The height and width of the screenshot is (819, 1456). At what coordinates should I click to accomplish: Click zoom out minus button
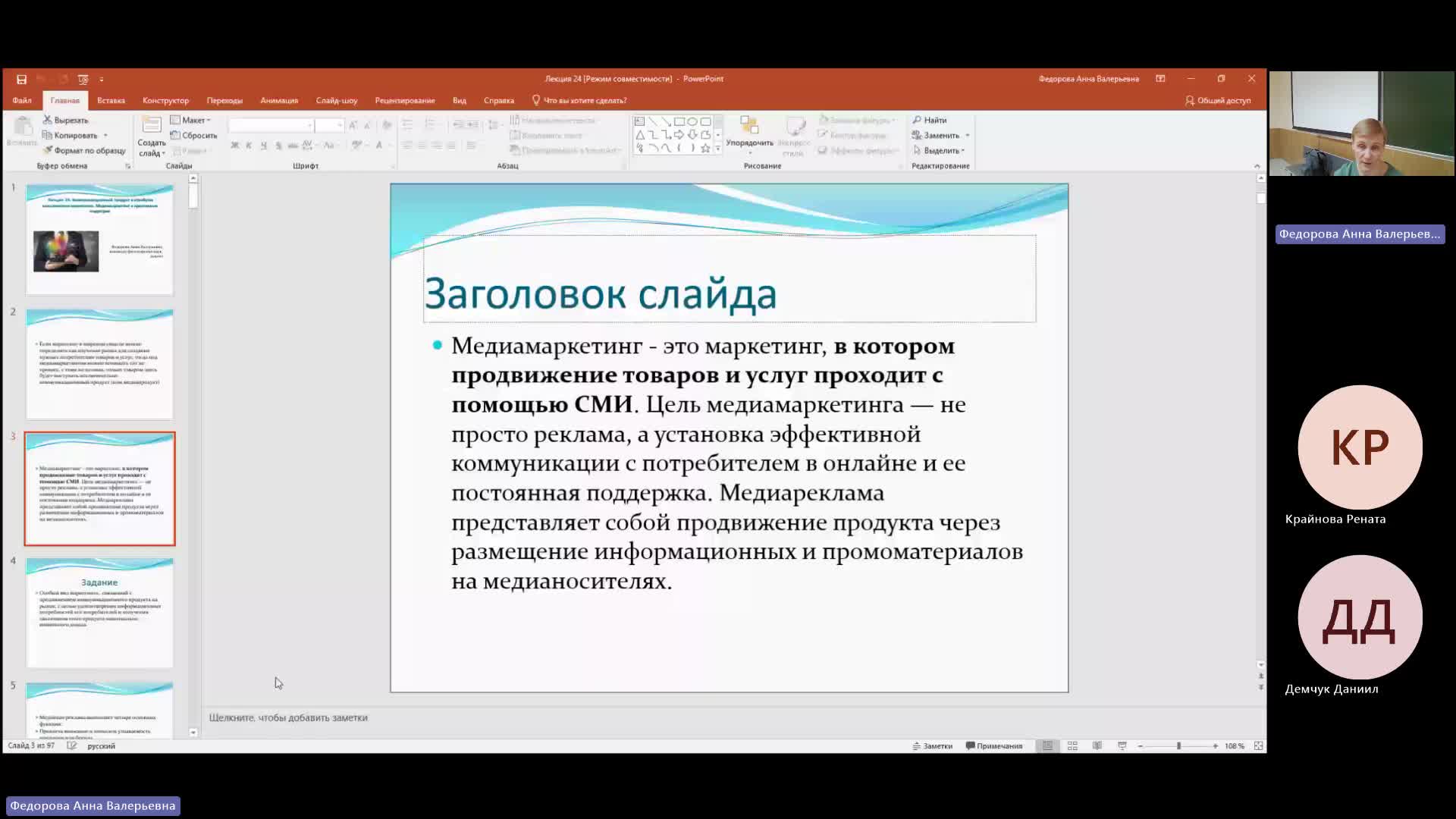[x=1141, y=746]
